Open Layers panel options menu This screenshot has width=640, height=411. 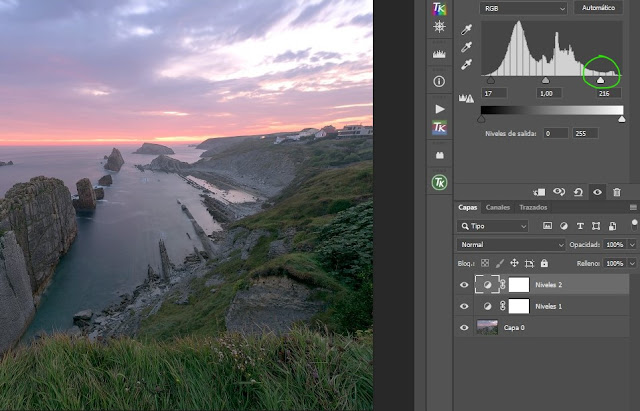coord(633,207)
